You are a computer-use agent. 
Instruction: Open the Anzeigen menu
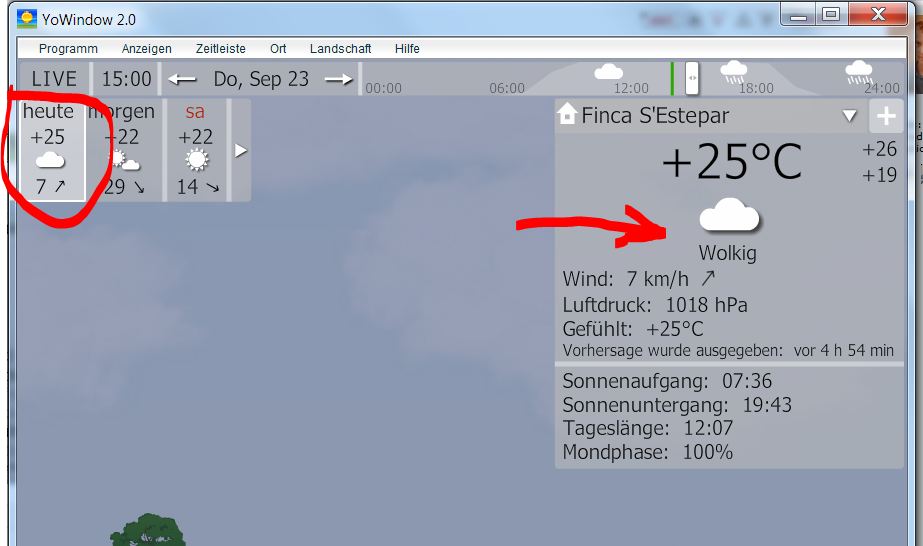tap(147, 49)
